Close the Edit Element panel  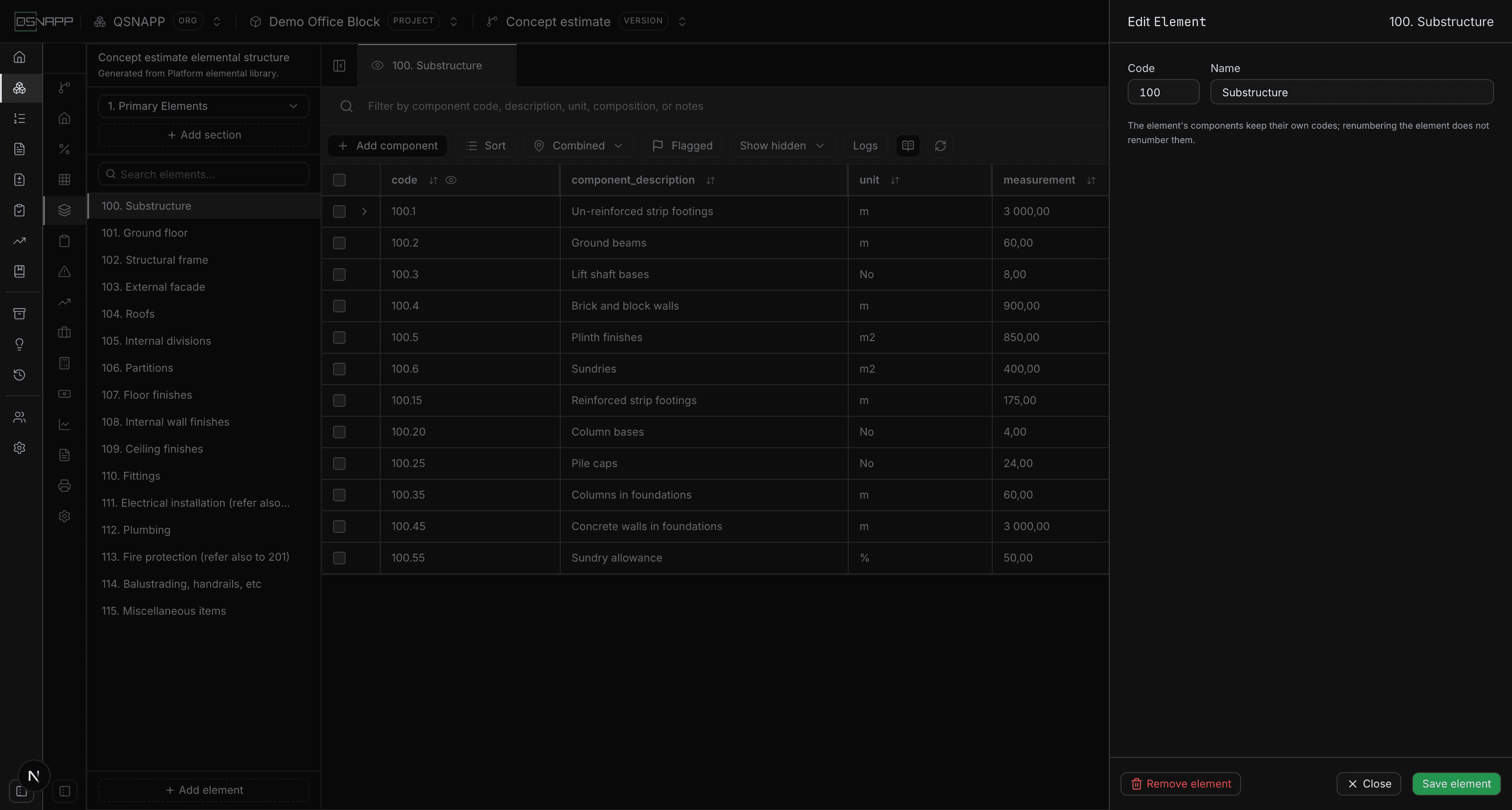(1369, 784)
